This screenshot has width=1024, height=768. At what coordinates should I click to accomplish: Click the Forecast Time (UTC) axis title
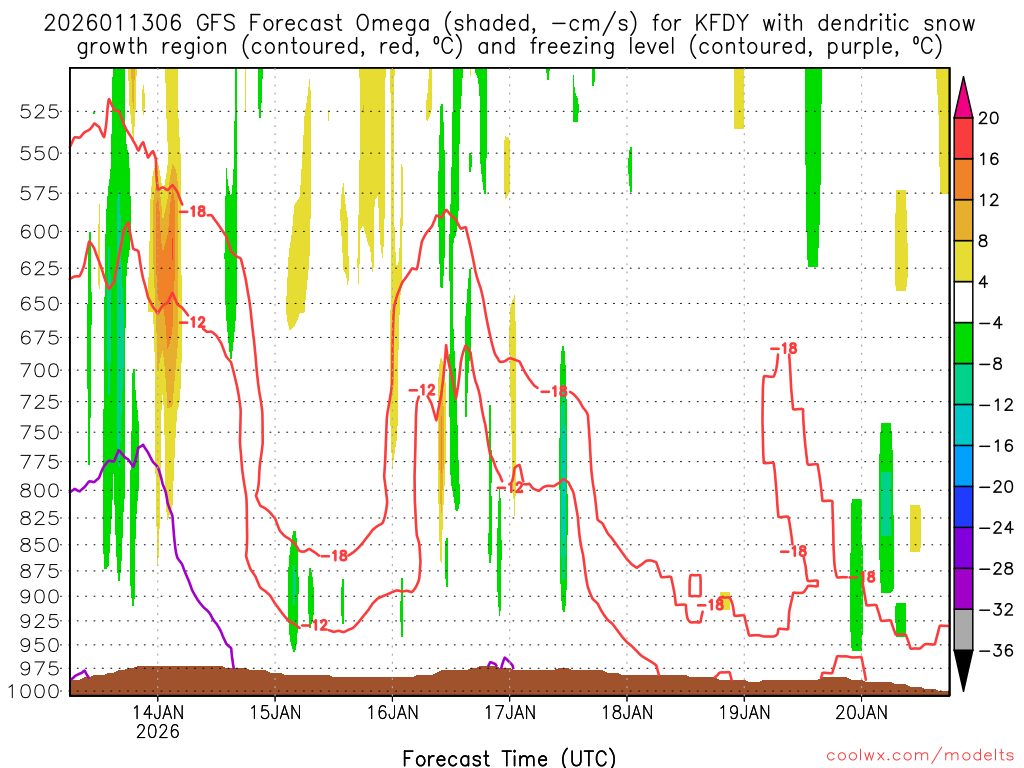[x=509, y=758]
